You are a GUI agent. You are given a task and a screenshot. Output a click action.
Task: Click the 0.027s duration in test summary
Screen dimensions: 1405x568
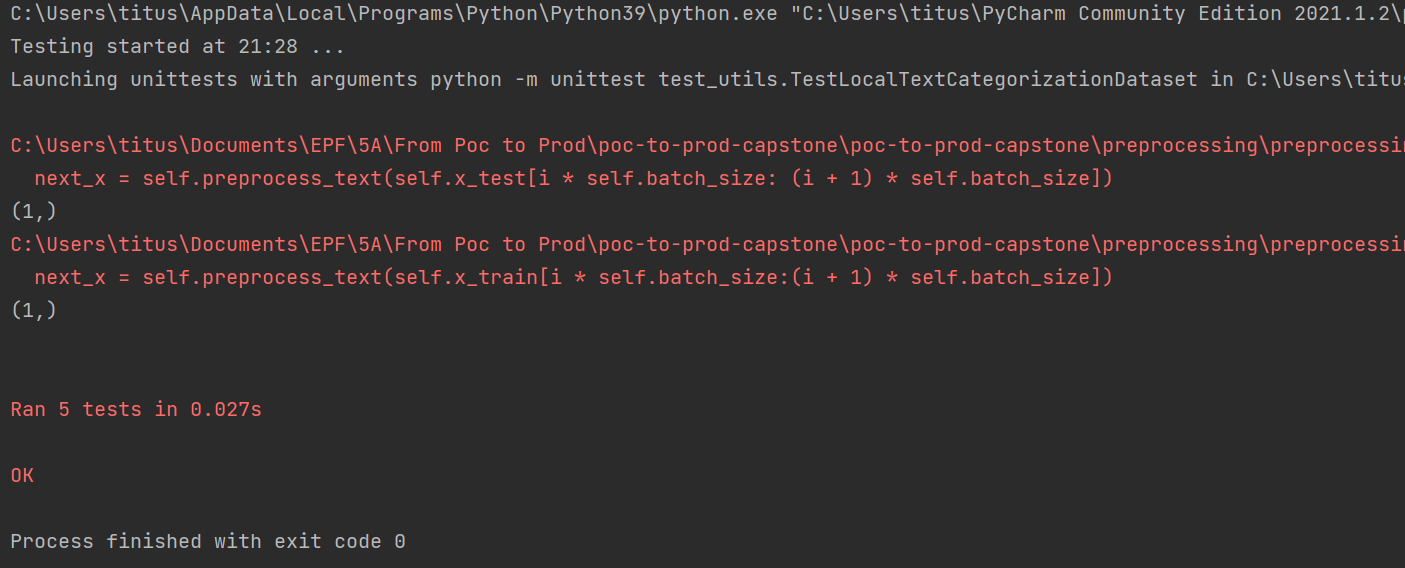point(226,410)
